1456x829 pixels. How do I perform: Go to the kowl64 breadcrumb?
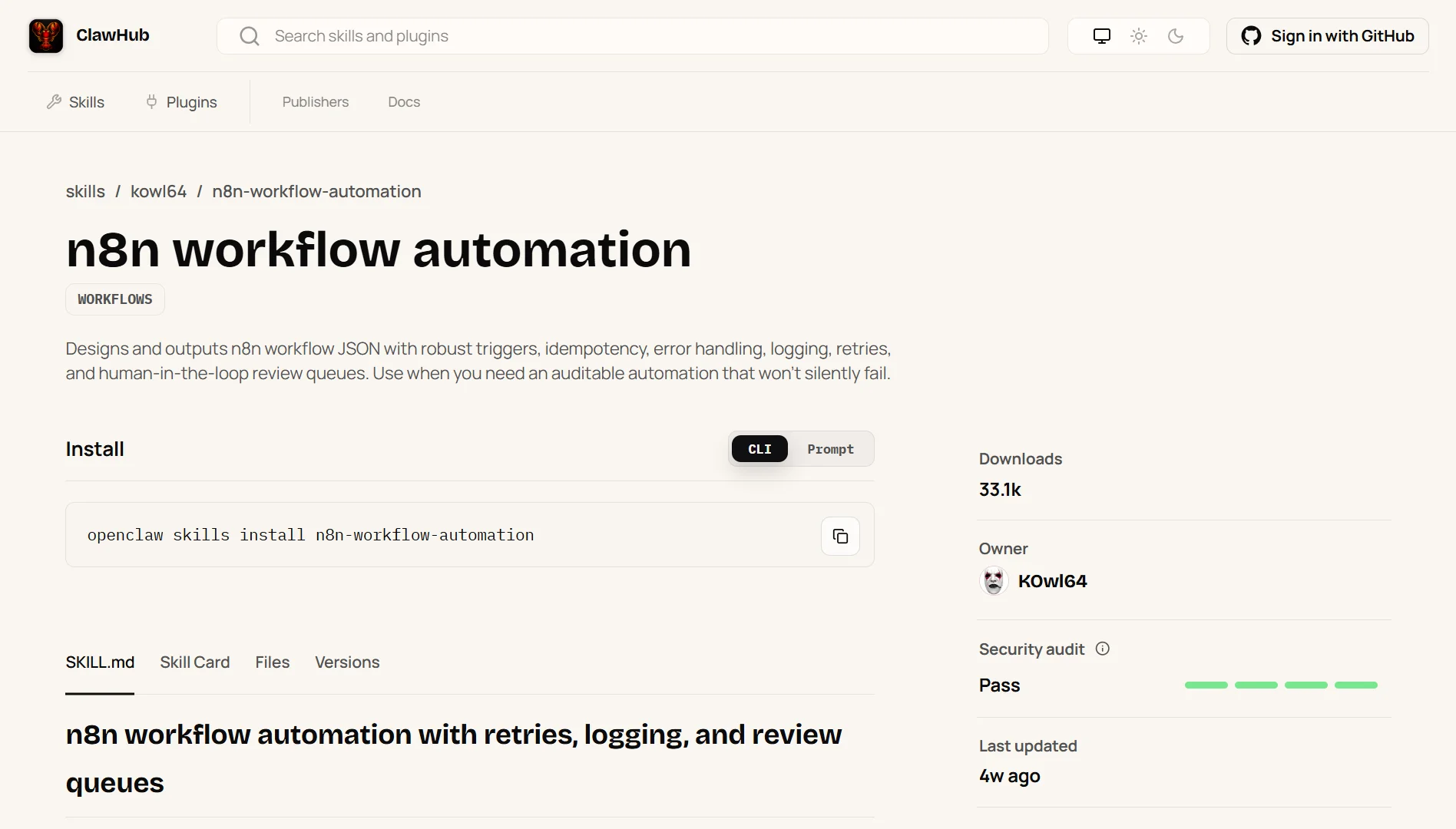point(158,191)
